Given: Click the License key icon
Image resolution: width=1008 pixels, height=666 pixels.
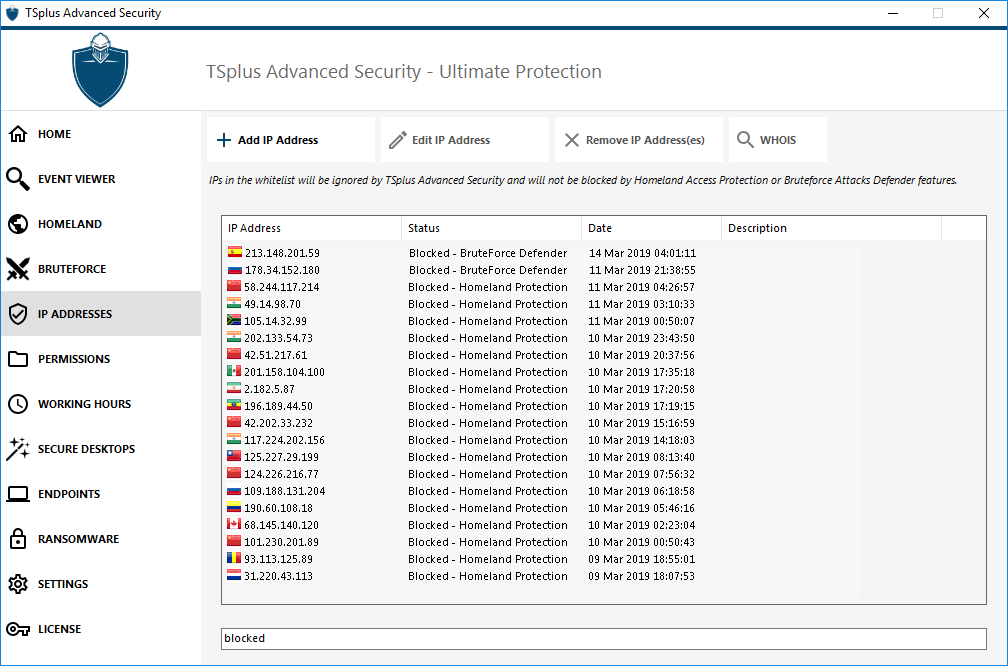Looking at the screenshot, I should click(x=19, y=628).
